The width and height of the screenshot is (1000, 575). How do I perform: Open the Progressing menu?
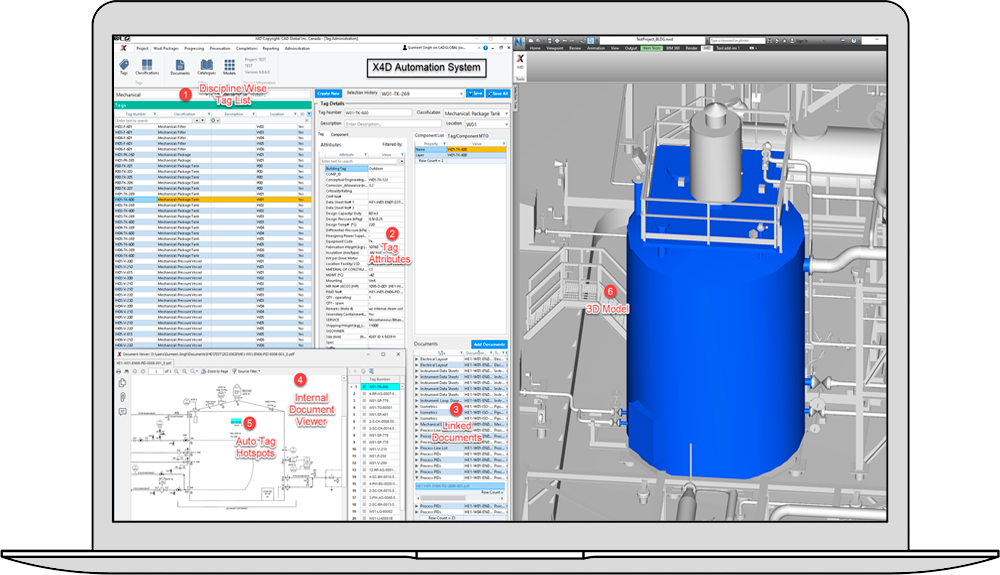[x=195, y=48]
